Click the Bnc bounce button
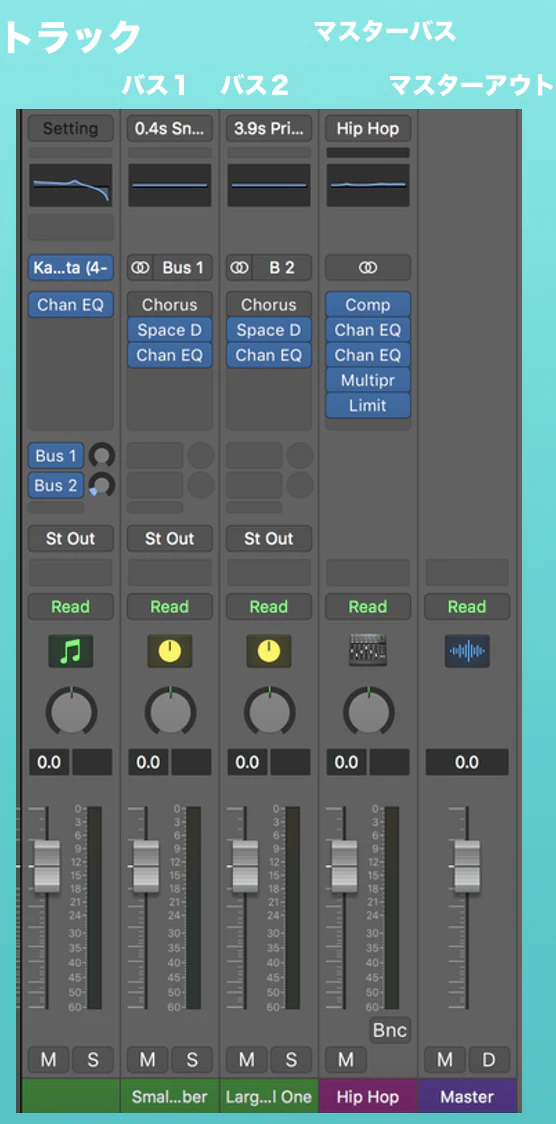Screen dimensions: 556x1124 click(x=390, y=1030)
